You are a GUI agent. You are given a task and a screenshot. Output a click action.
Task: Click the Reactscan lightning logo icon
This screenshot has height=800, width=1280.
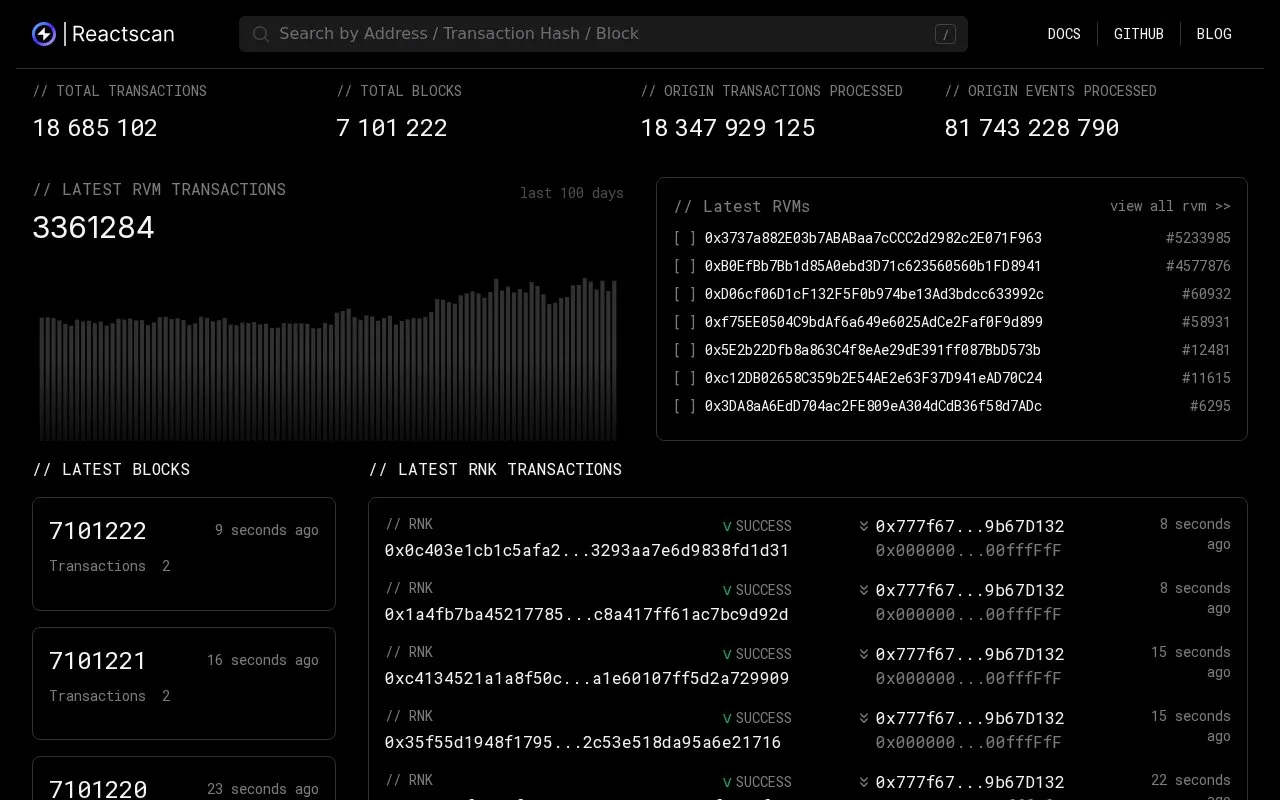coord(44,34)
